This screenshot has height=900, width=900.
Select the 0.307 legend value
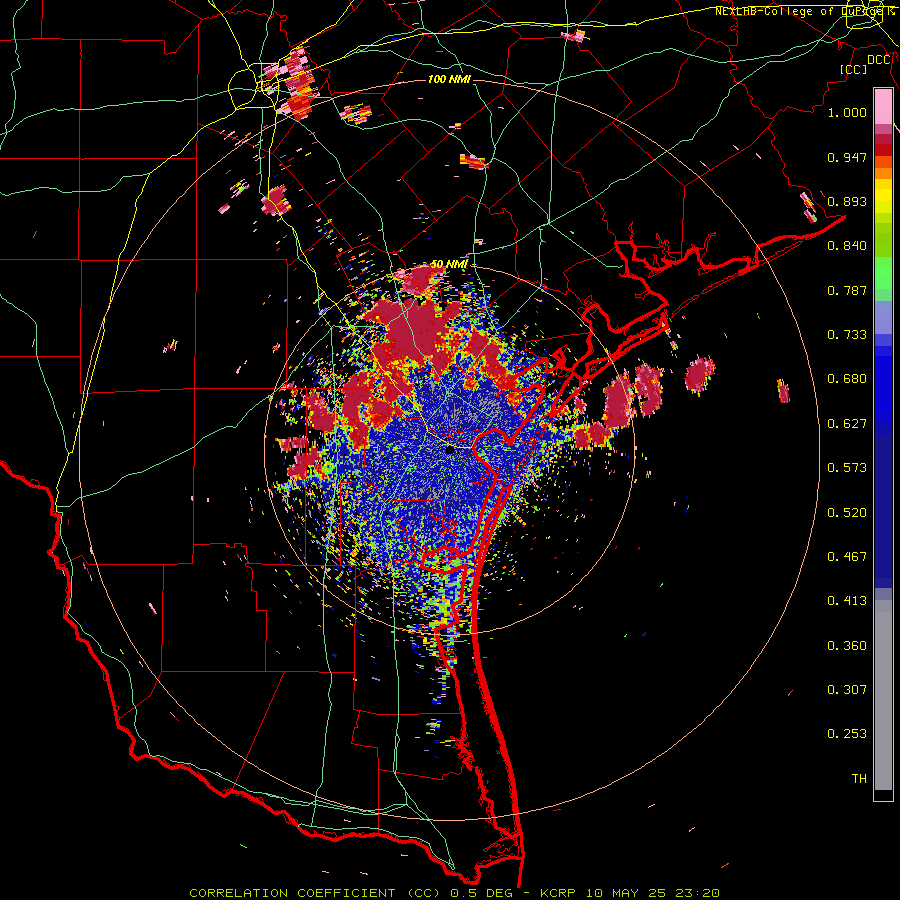(847, 690)
